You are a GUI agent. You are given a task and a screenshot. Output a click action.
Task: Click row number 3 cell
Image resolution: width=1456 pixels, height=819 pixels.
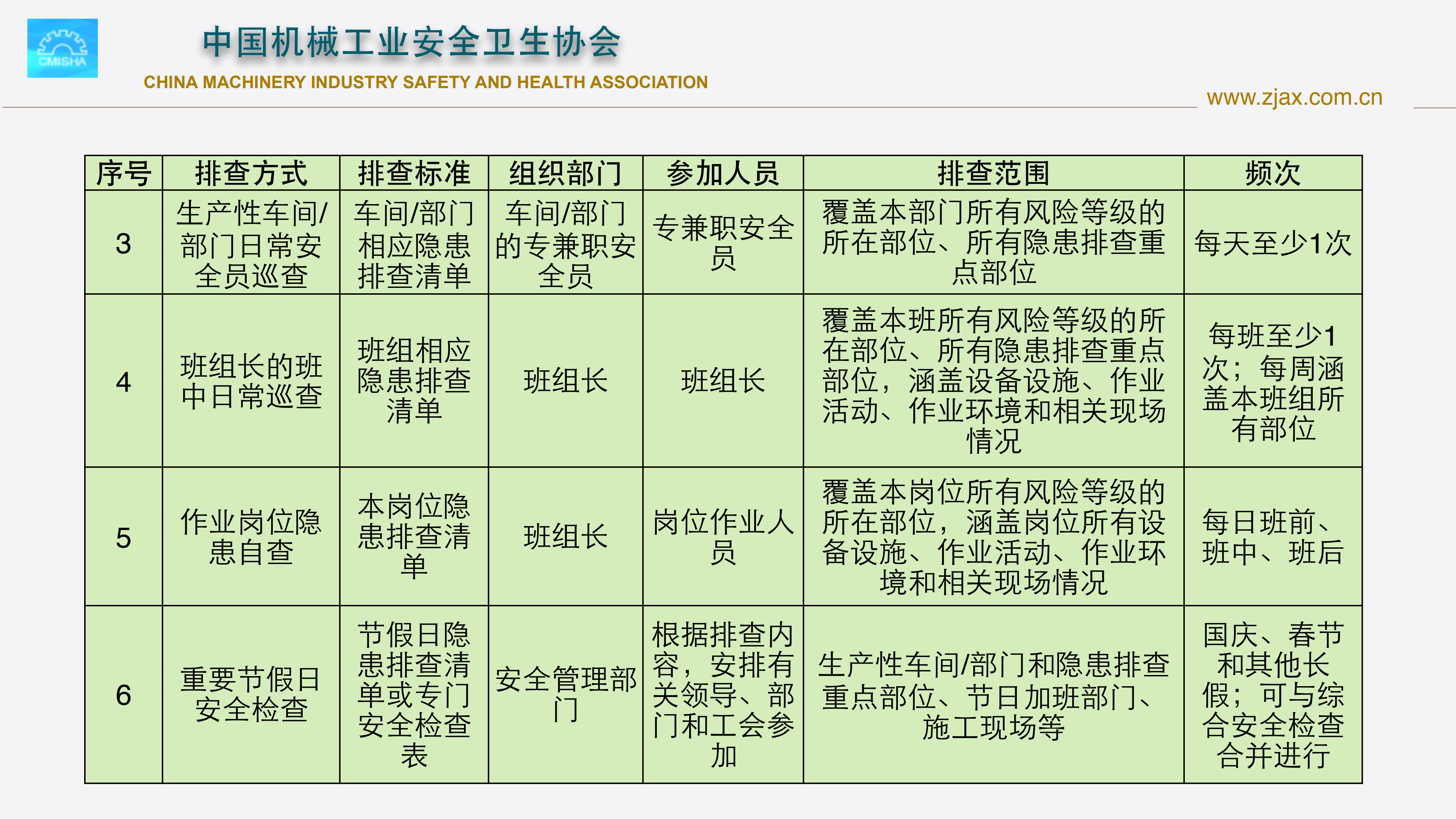[124, 243]
